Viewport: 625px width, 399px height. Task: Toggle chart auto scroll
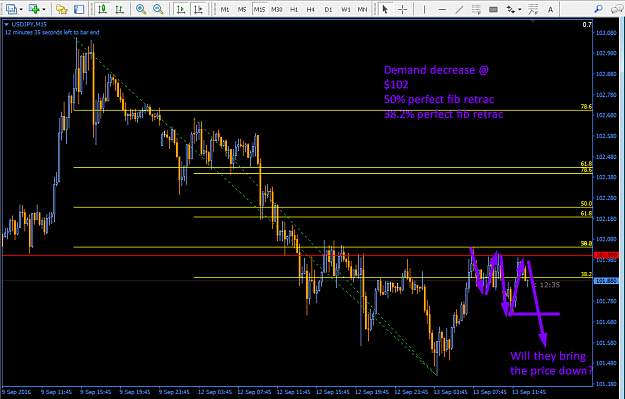[x=181, y=9]
